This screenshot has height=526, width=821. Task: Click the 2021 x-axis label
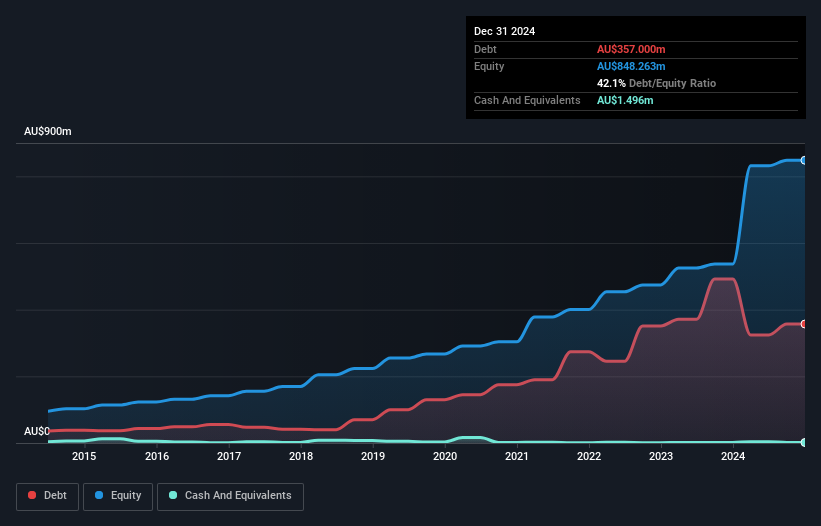click(517, 456)
